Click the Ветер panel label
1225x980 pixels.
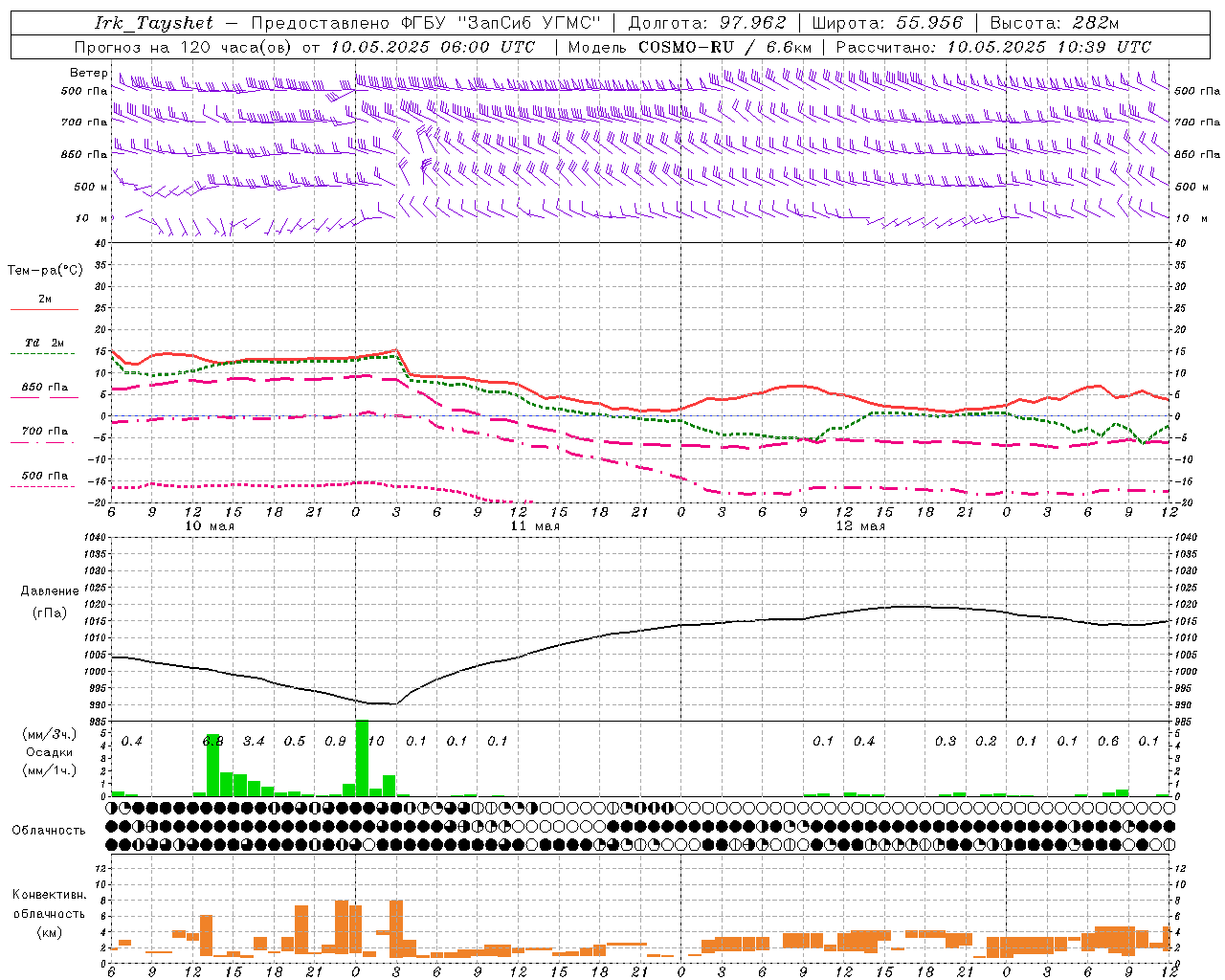88,73
